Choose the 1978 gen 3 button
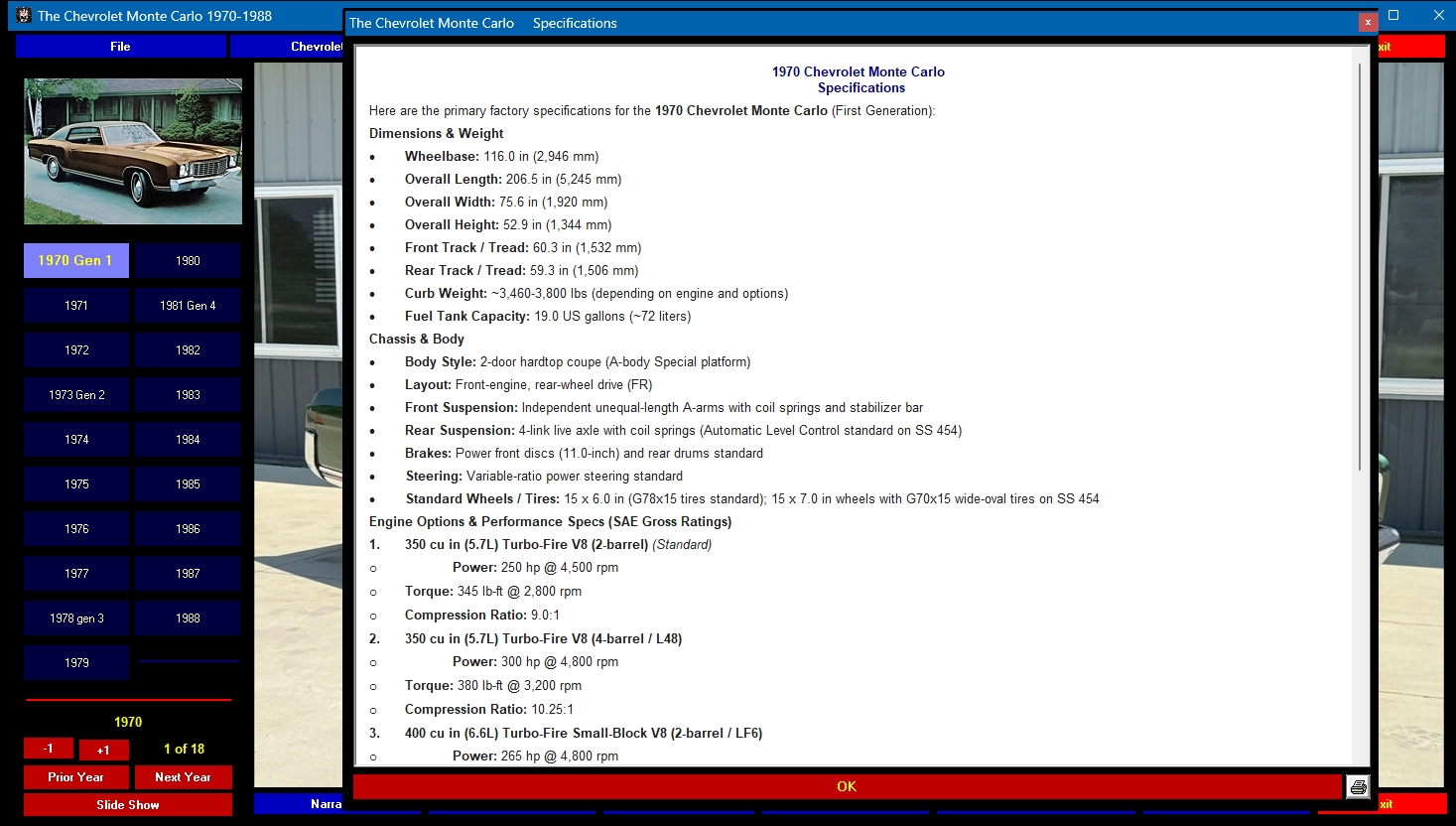Image resolution: width=1456 pixels, height=826 pixels. pyautogui.click(x=76, y=619)
